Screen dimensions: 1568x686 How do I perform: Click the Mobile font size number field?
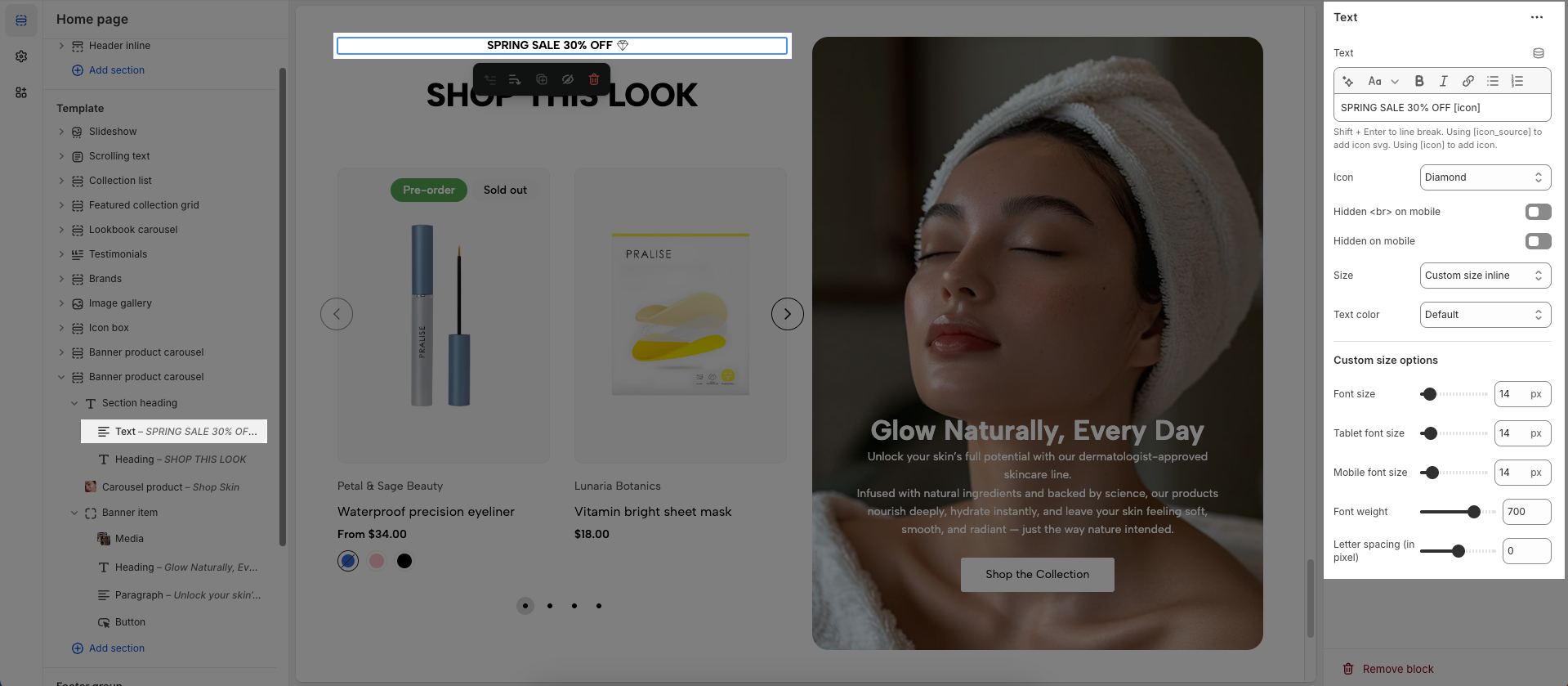pos(1522,473)
